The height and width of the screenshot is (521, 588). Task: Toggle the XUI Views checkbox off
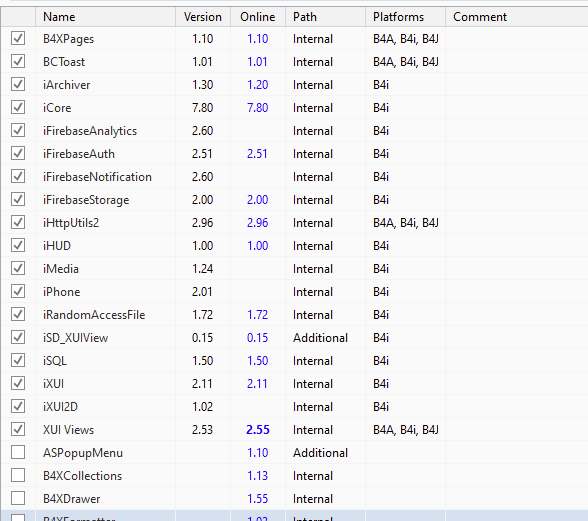[18, 429]
